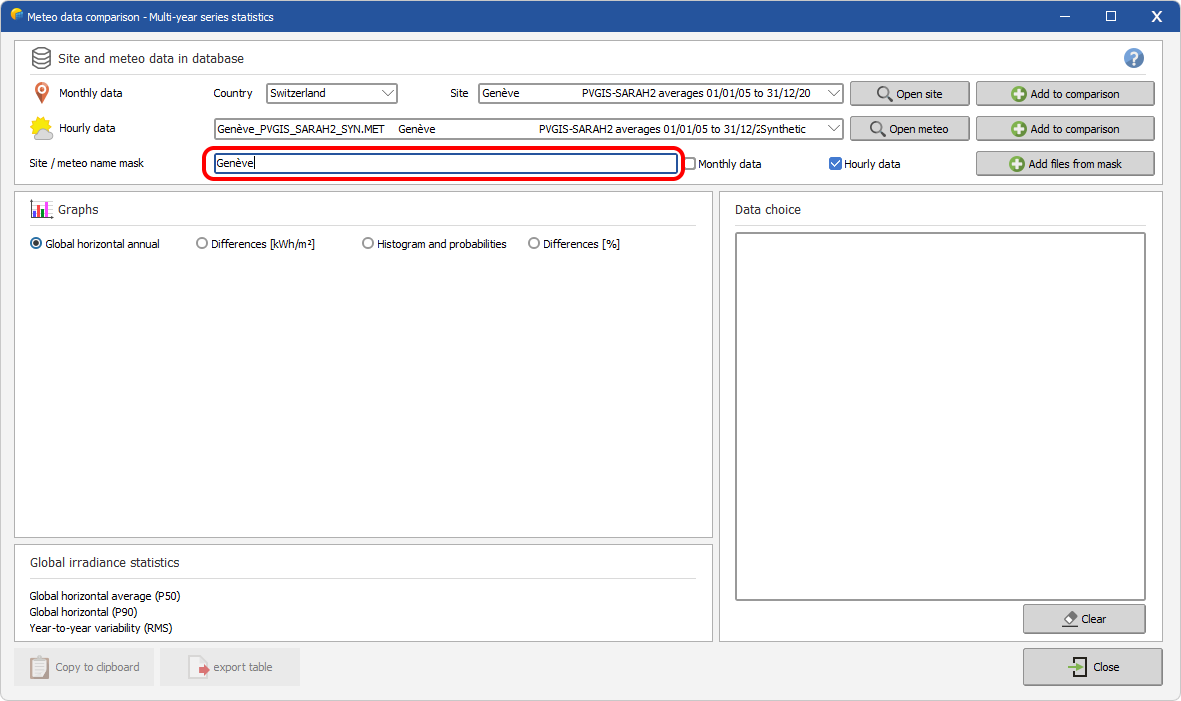
Task: Click the bar chart icon next to Graphs
Action: (41, 209)
